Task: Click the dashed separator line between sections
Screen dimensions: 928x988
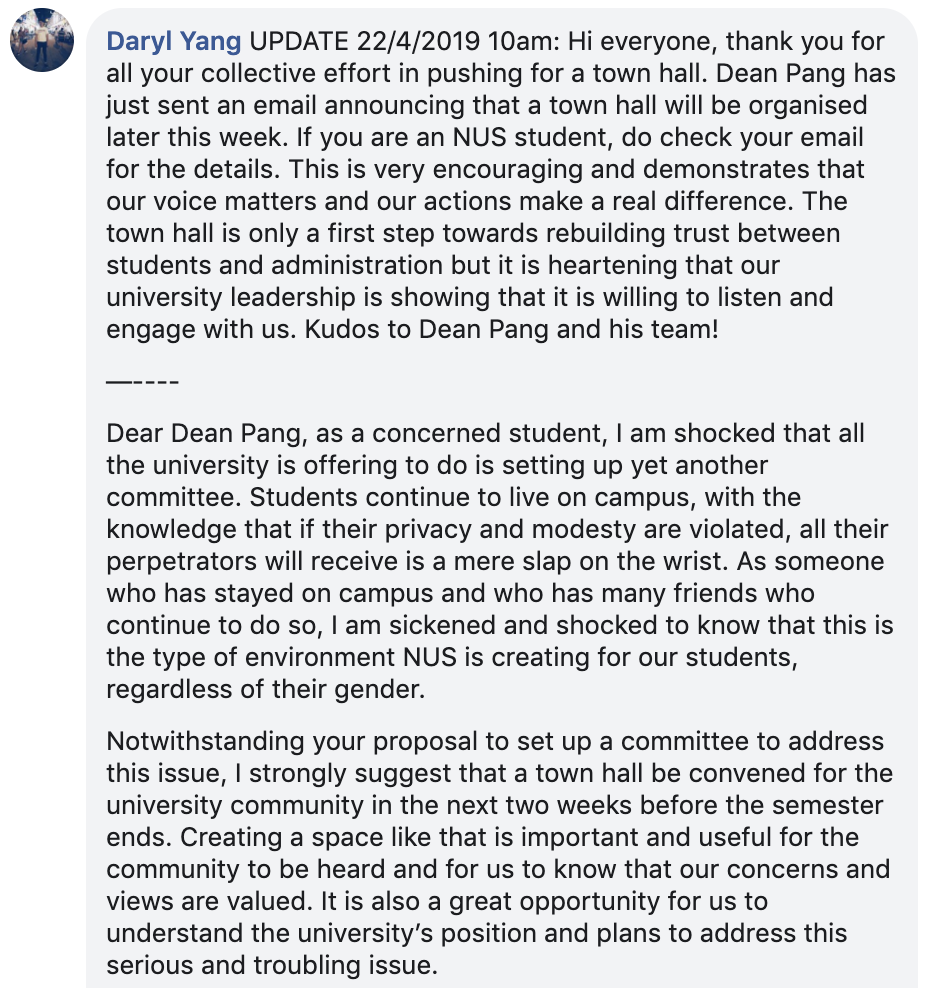Action: (142, 382)
